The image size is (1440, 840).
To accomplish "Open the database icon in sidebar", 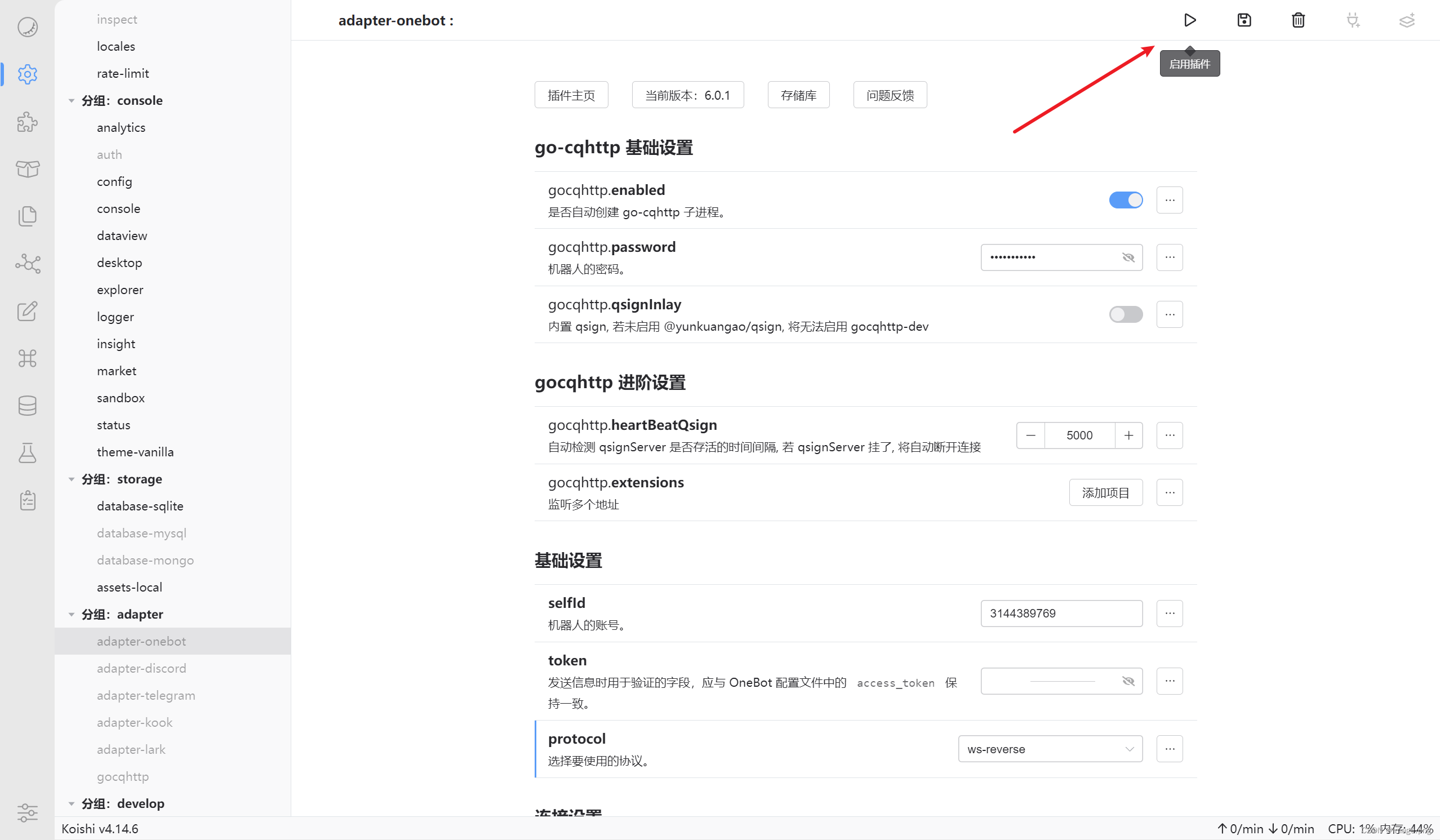I will pyautogui.click(x=27, y=406).
